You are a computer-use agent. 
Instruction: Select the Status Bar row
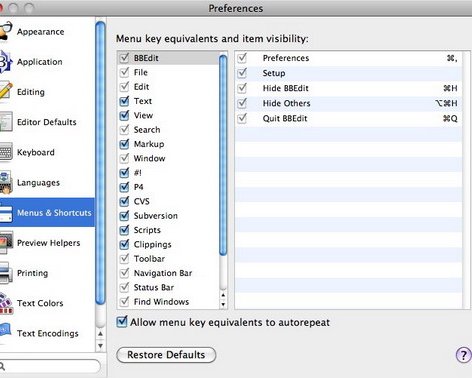tap(168, 287)
